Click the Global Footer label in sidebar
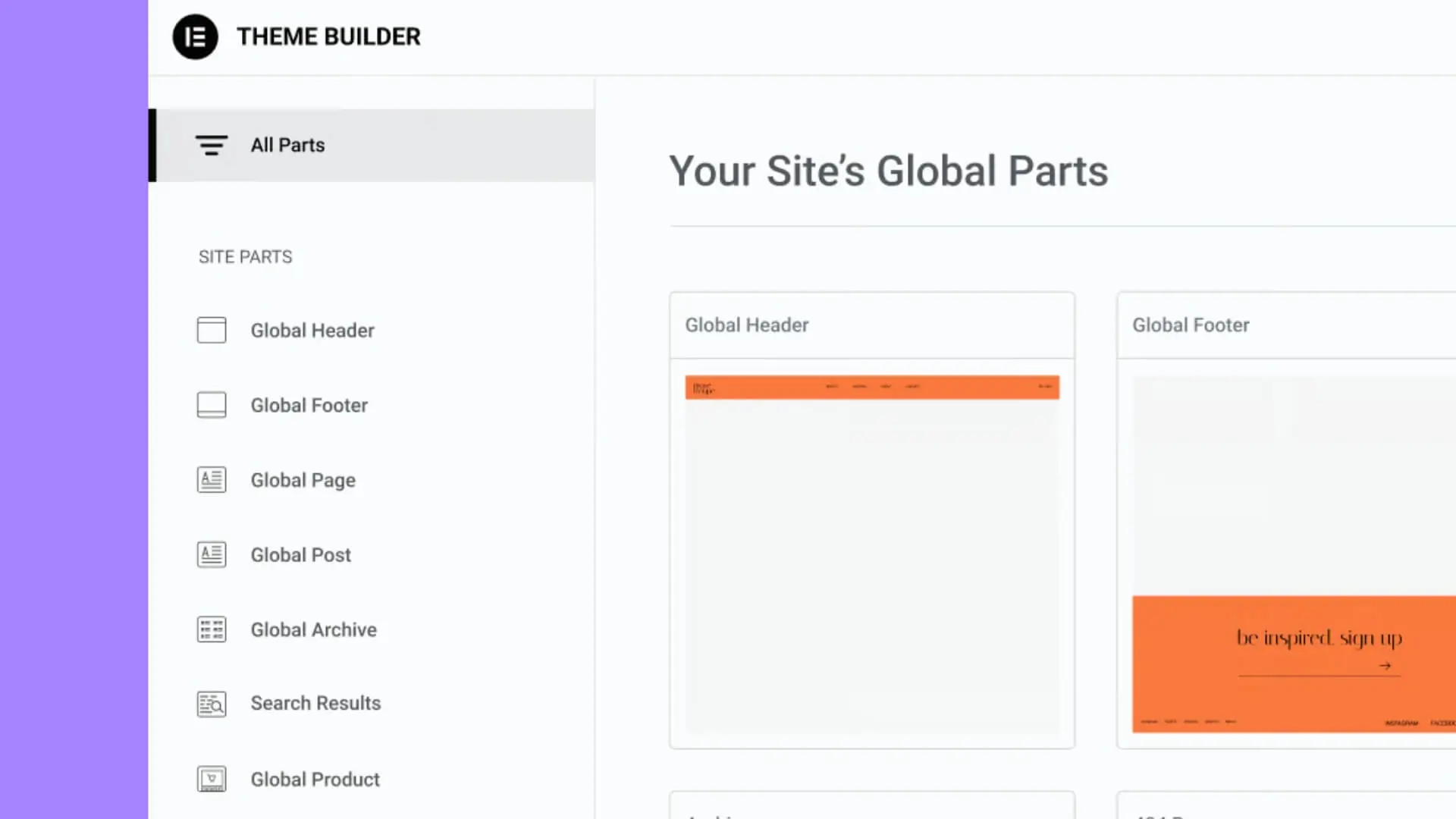The height and width of the screenshot is (819, 1456). tap(308, 405)
